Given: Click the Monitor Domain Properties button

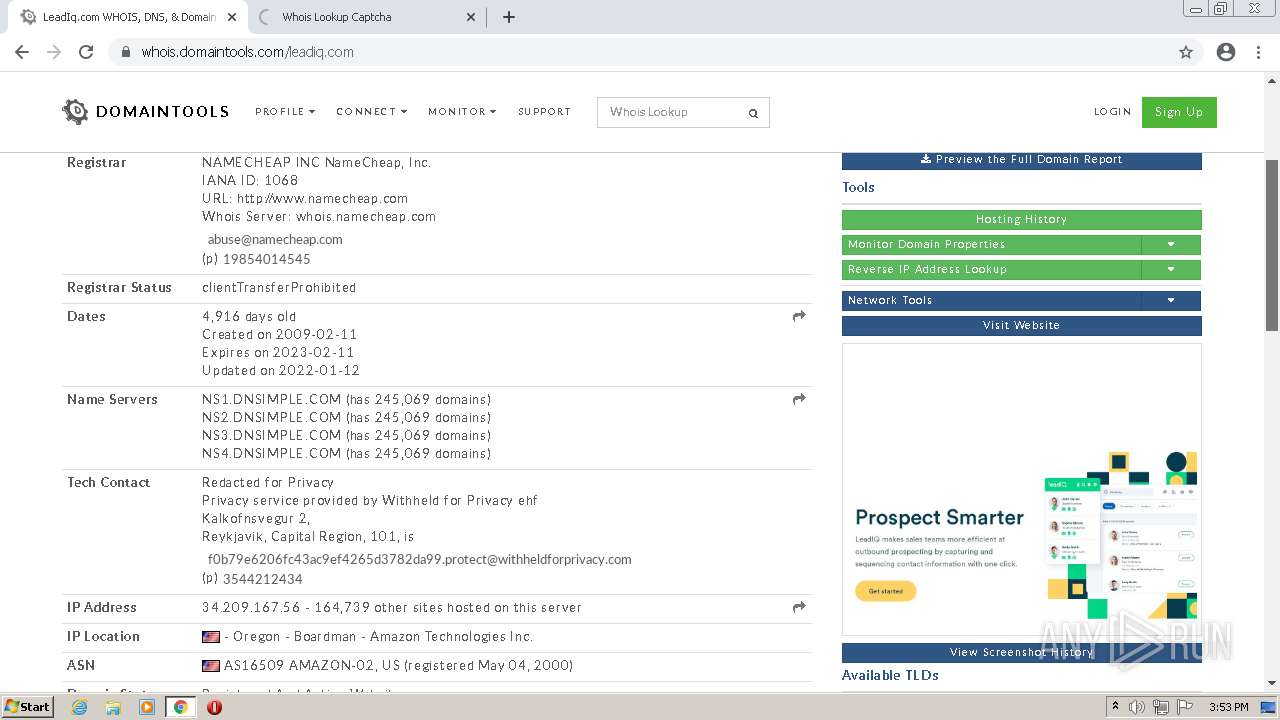Looking at the screenshot, I should (991, 244).
